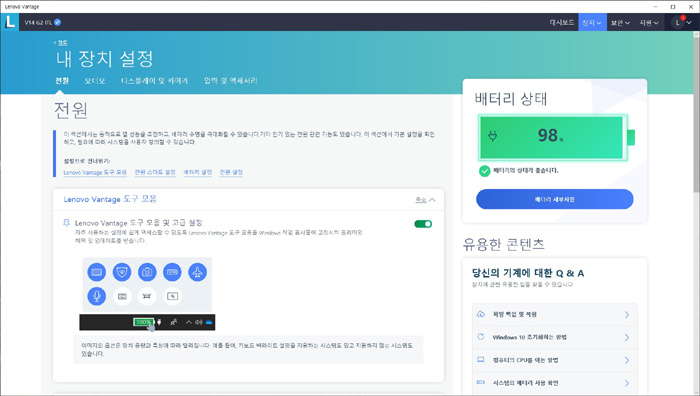
Task: Click the Lenovo L logo
Action: (x=9, y=22)
